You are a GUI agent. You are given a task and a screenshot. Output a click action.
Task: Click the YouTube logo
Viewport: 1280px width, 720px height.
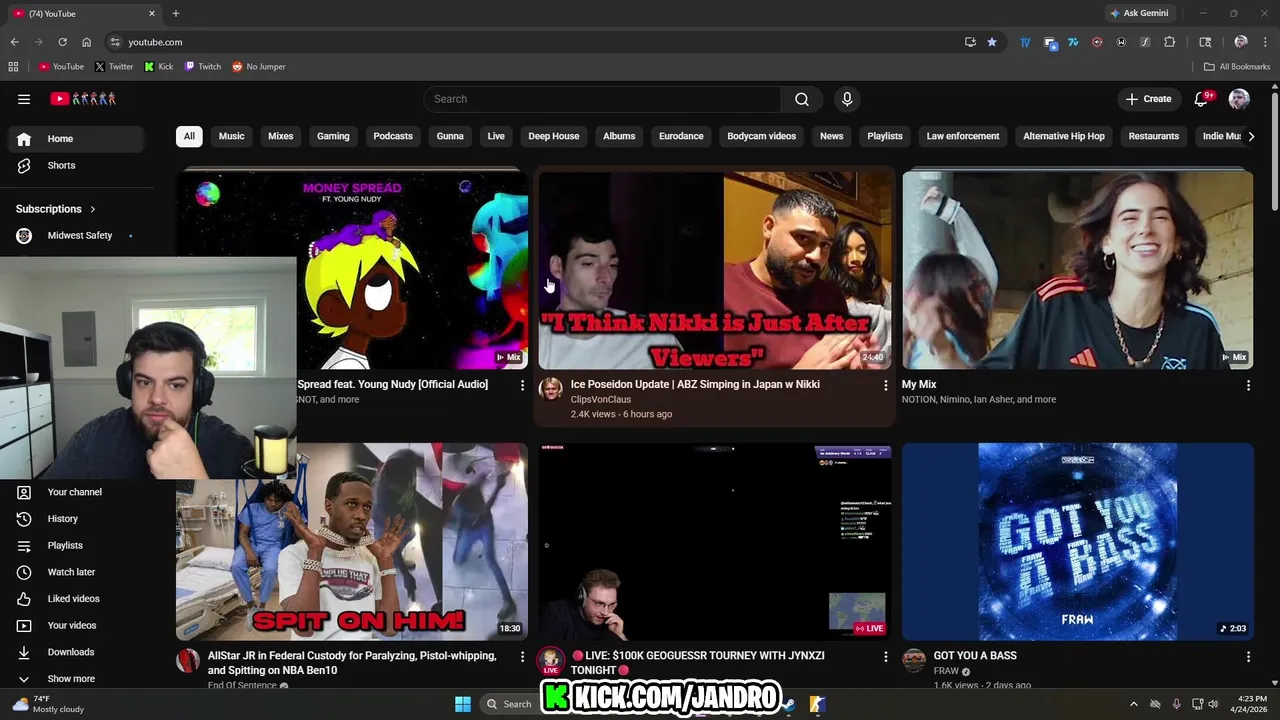(x=84, y=99)
